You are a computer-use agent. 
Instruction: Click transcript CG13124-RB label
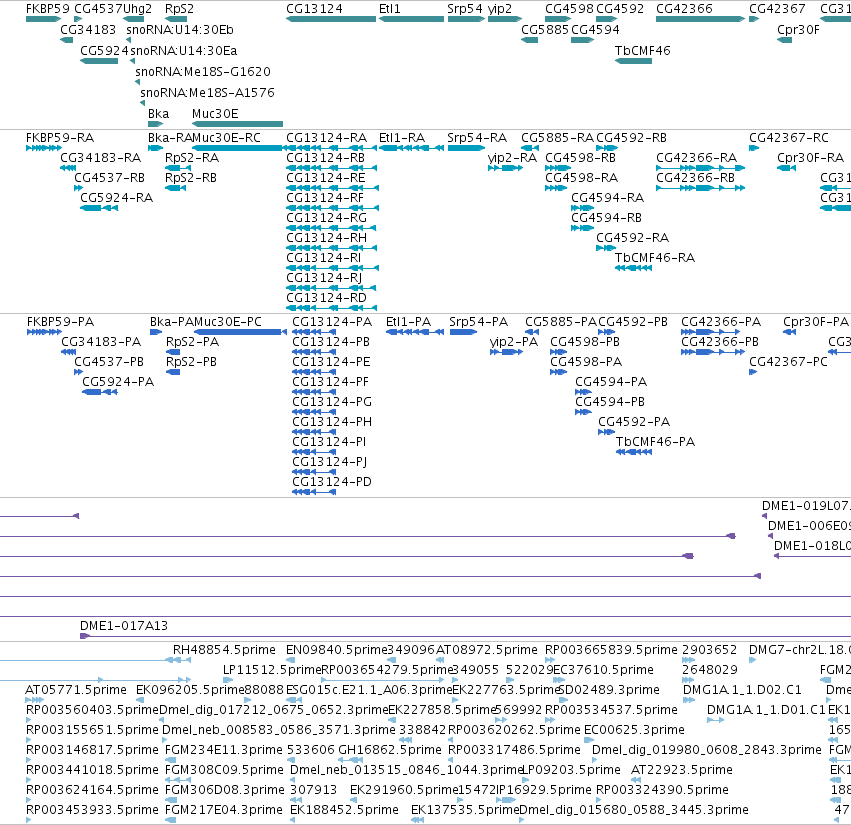click(326, 157)
